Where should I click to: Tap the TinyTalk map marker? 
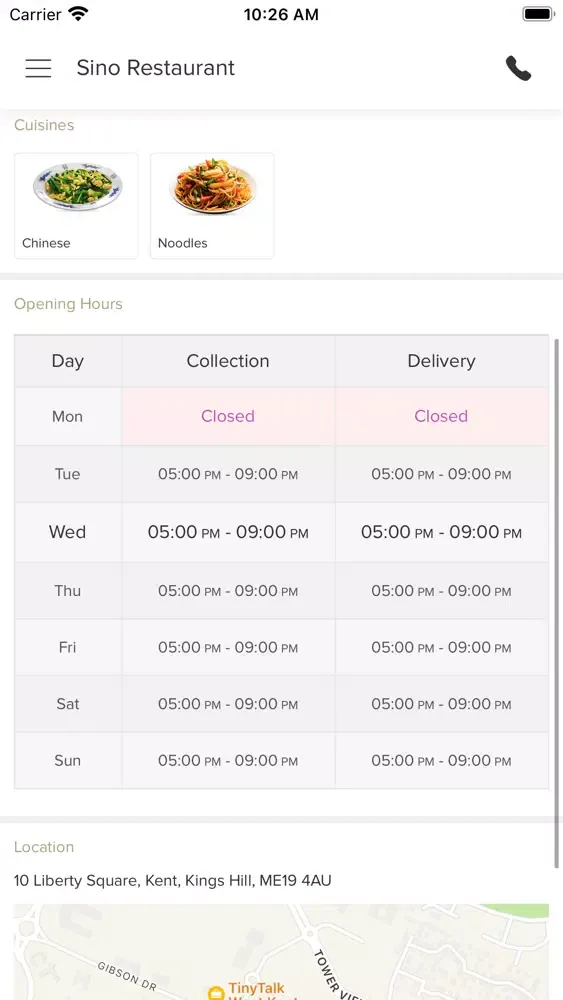pos(217,992)
